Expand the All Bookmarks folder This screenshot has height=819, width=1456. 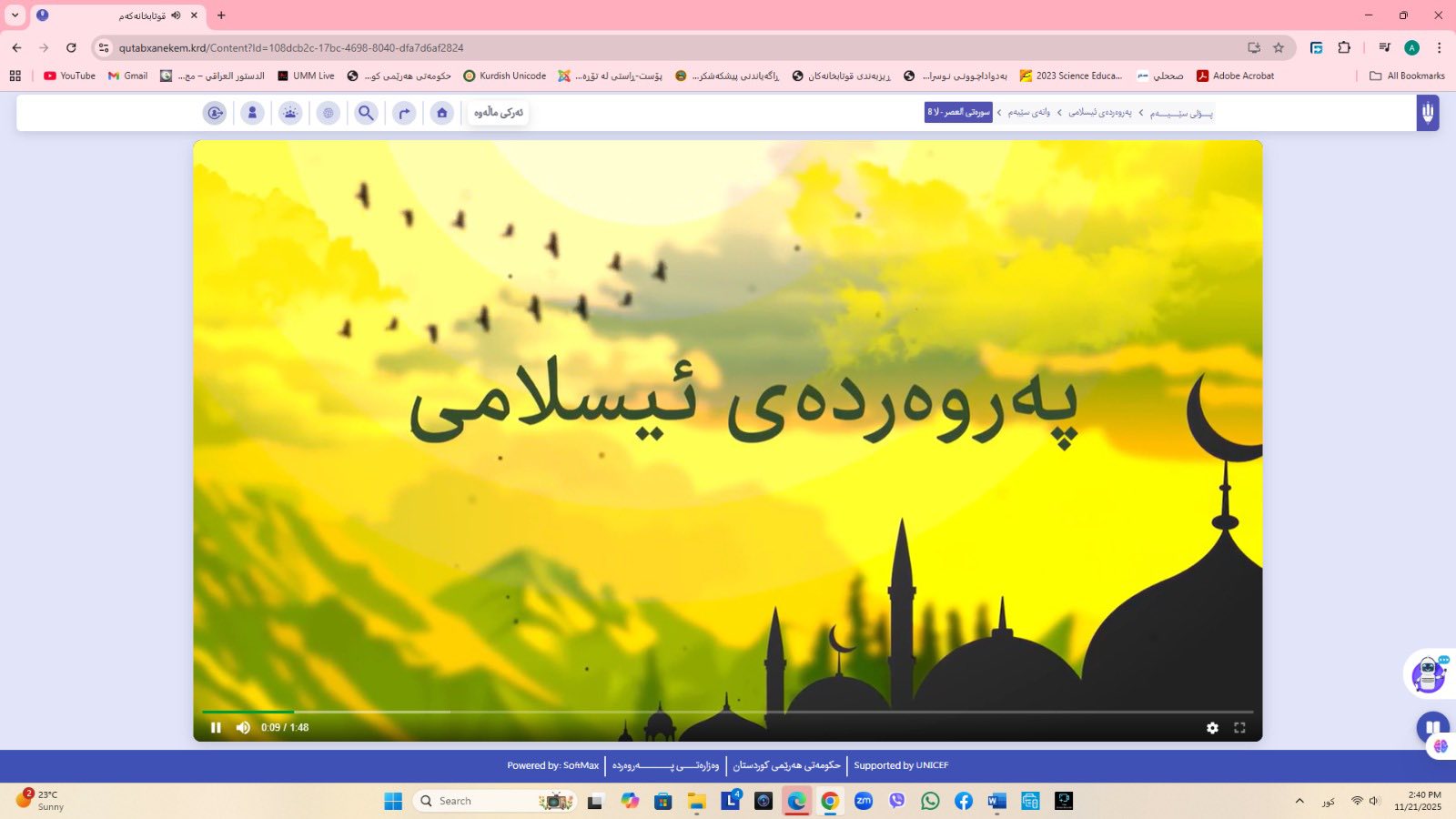click(1407, 76)
